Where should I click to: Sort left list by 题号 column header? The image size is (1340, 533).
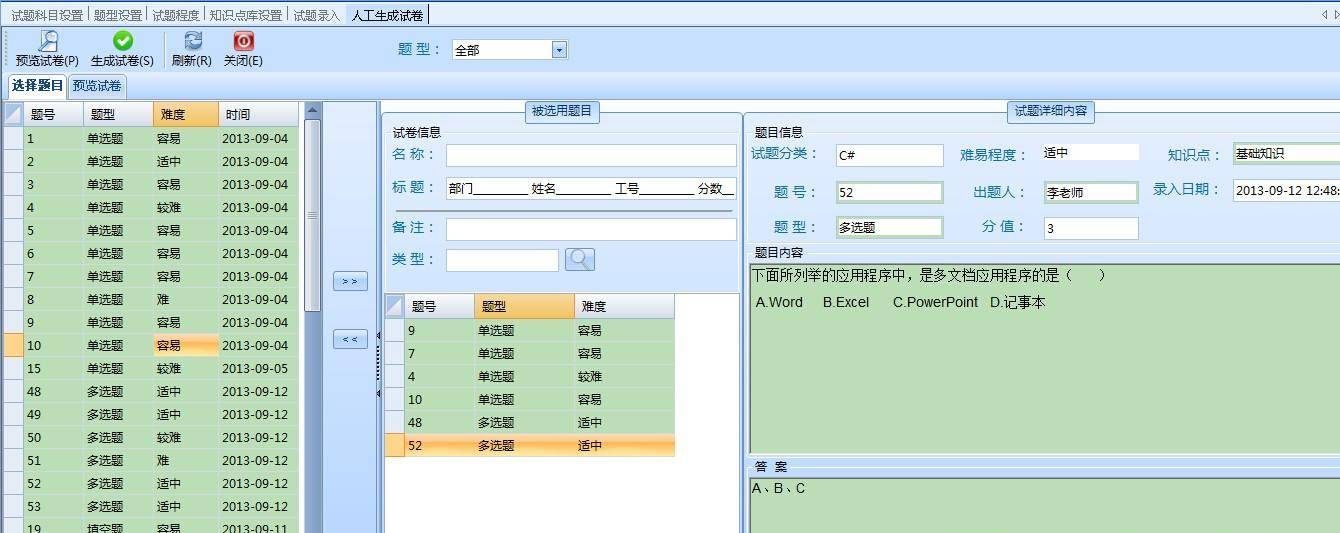(54, 115)
